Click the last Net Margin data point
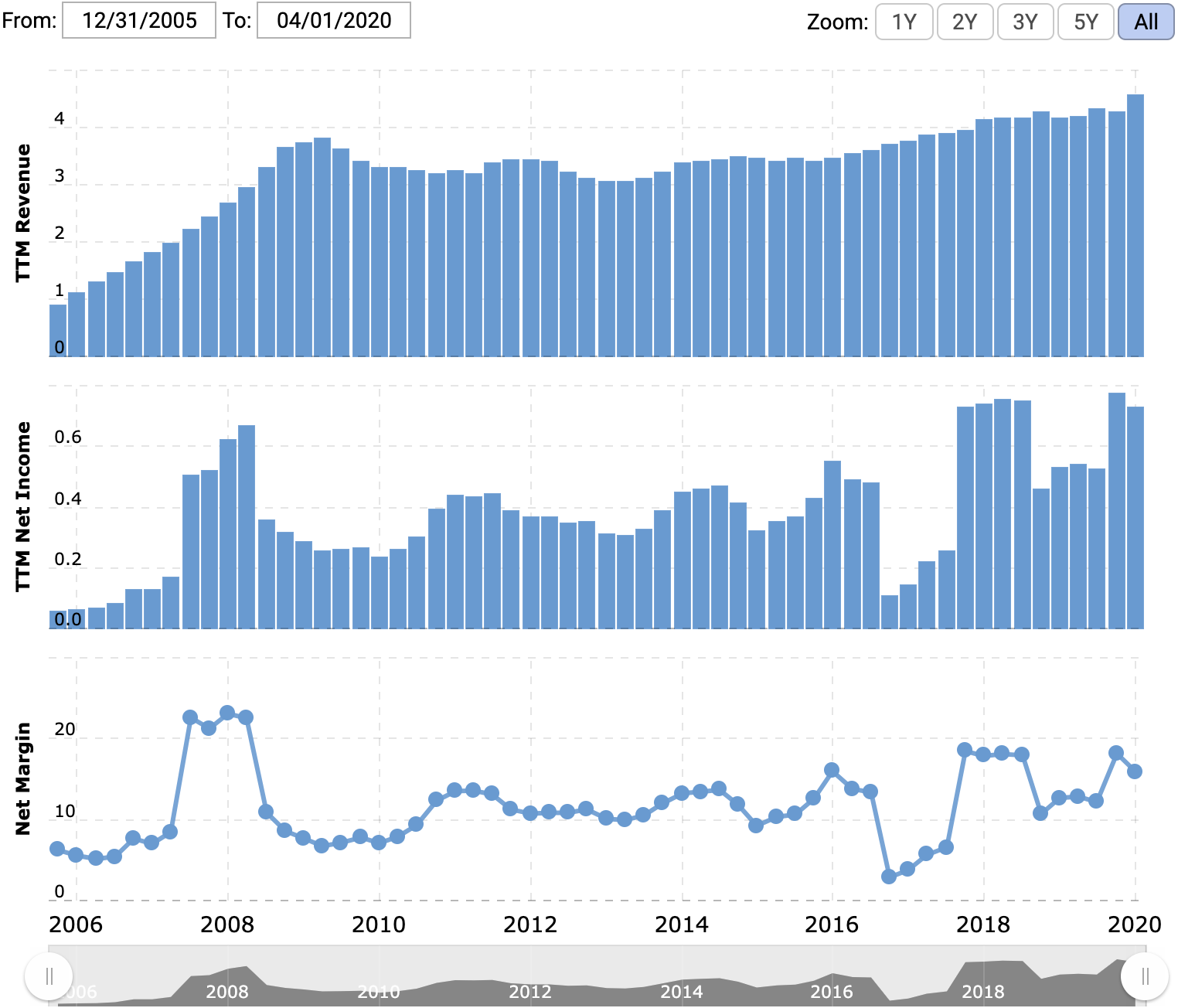1178x1008 pixels. [x=1135, y=771]
